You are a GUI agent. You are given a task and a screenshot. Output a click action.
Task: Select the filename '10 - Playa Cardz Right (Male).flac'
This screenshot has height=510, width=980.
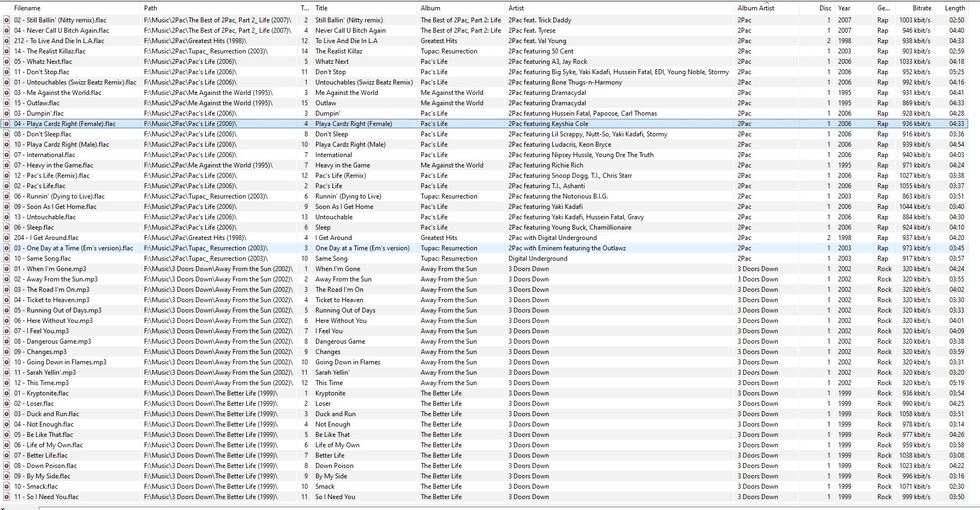(61, 144)
